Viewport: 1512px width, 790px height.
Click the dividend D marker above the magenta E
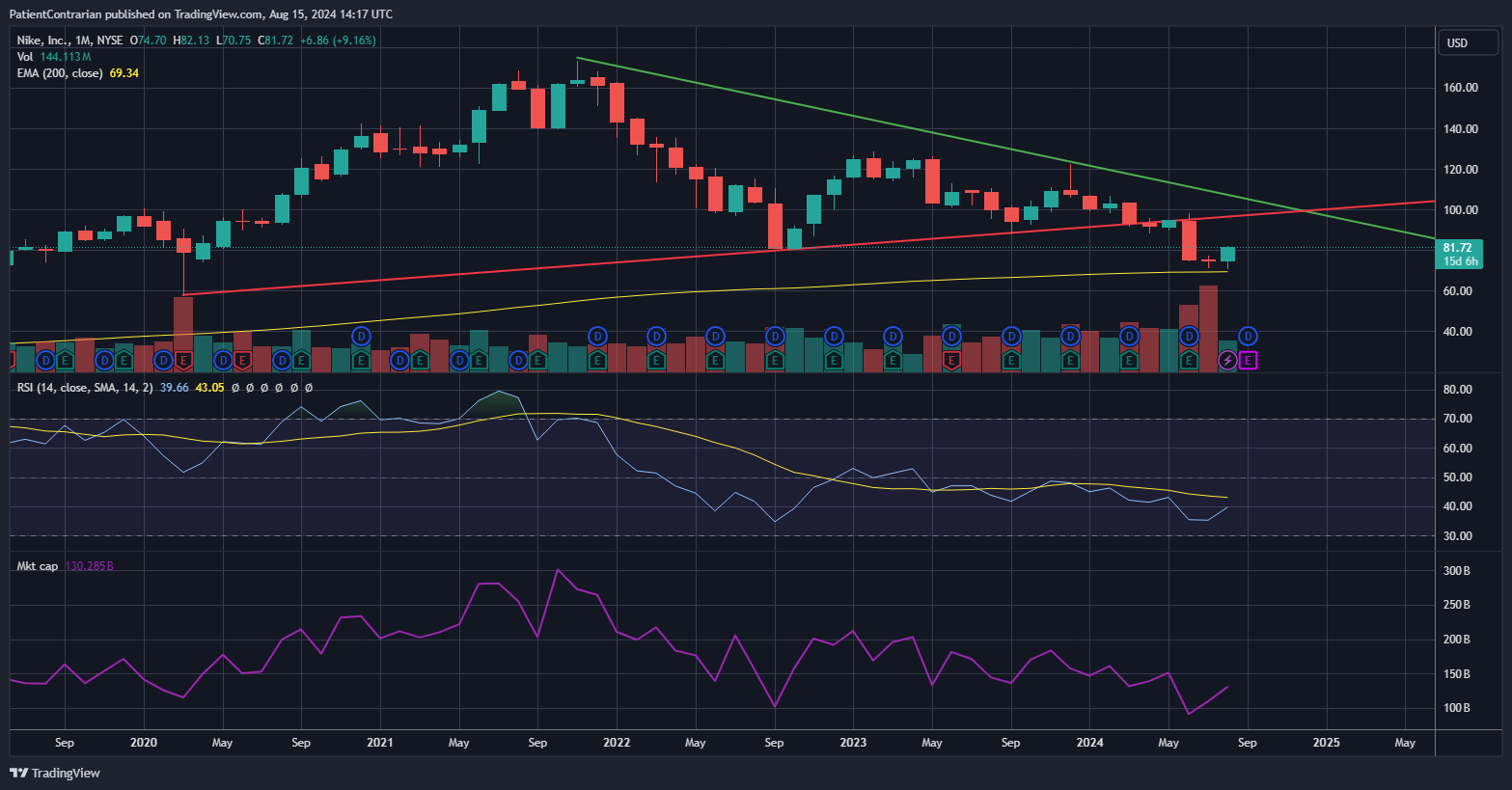pyautogui.click(x=1248, y=337)
